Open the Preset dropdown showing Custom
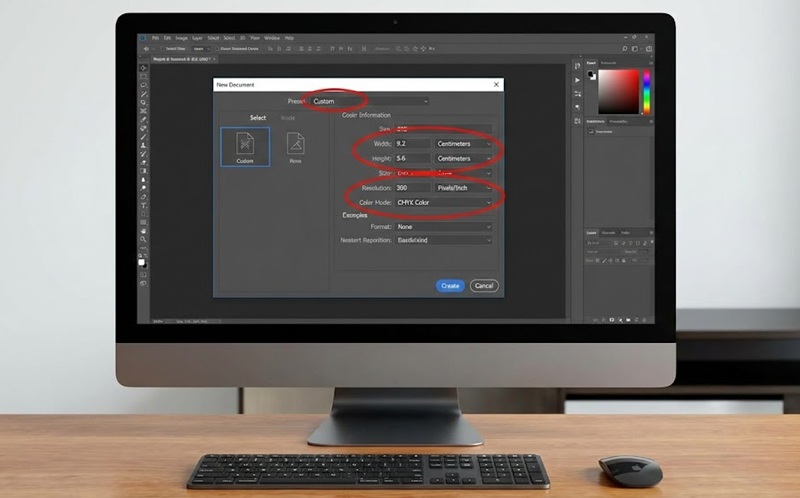800x498 pixels. coord(368,101)
